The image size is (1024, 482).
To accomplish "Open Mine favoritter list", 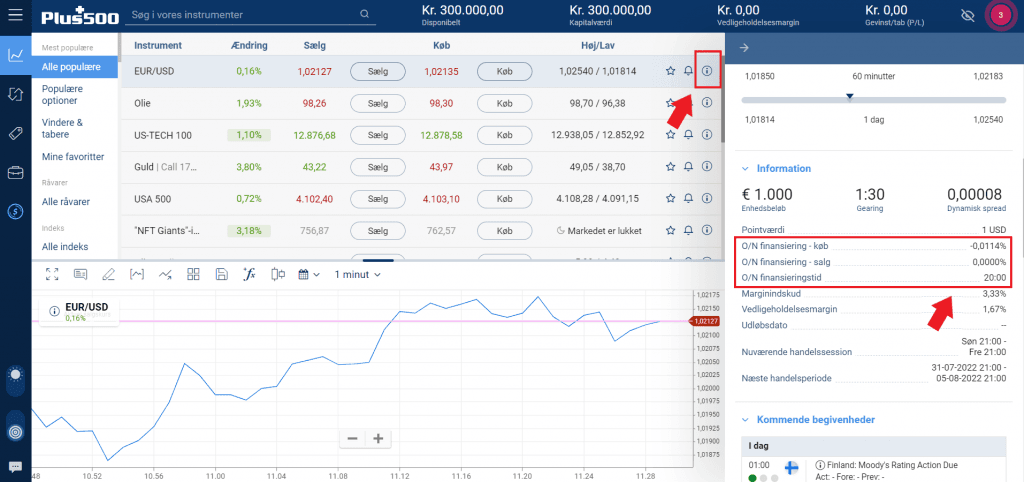I will (x=72, y=157).
